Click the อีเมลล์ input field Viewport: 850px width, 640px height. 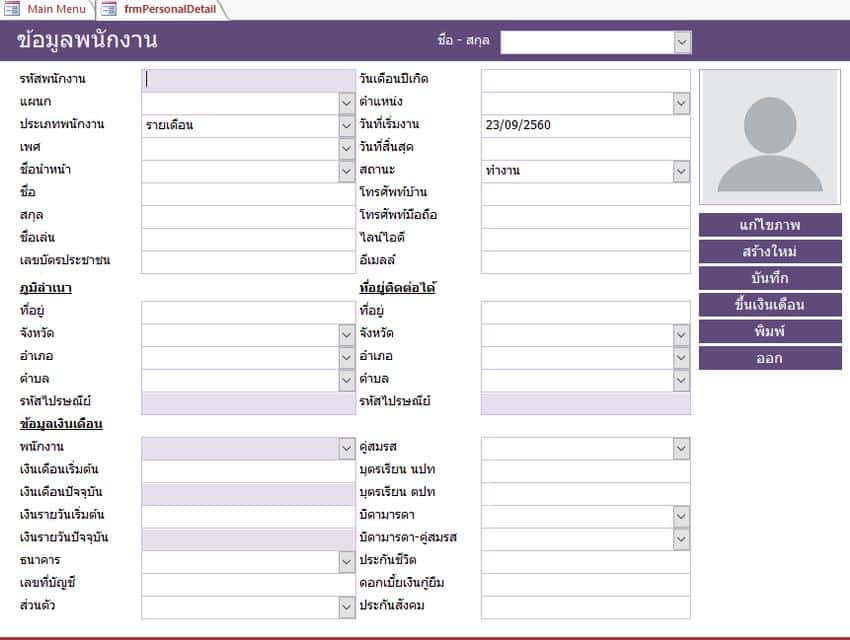(x=585, y=262)
